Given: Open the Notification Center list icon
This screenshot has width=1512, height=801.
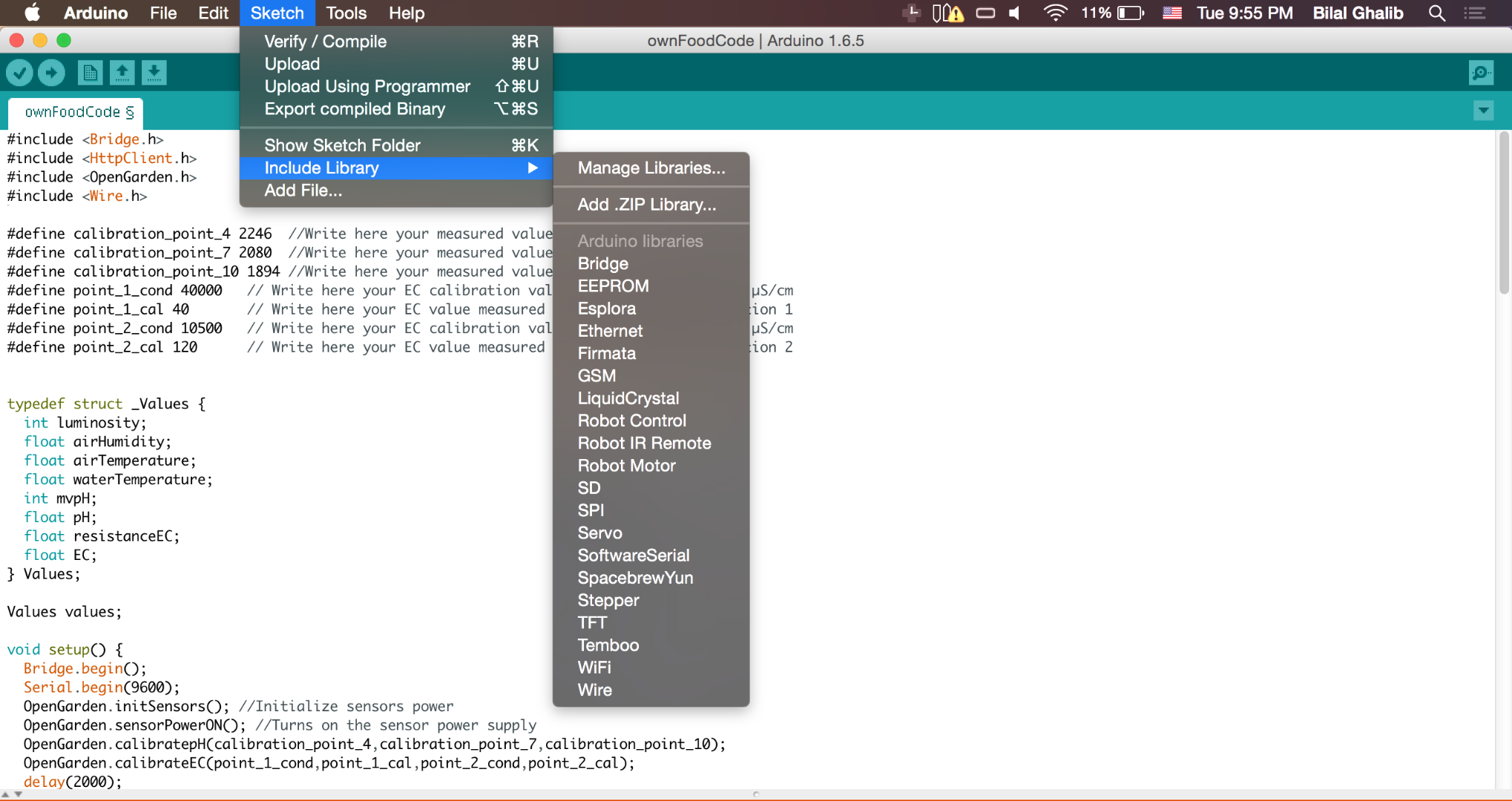Looking at the screenshot, I should (x=1474, y=13).
